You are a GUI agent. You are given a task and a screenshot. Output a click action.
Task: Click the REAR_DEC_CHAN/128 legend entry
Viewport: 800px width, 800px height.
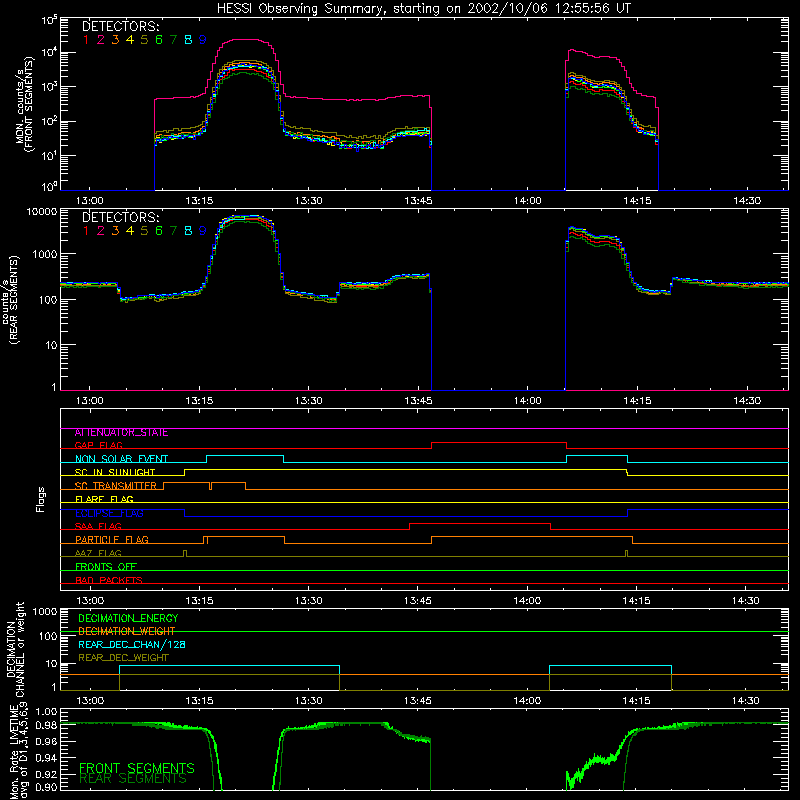pyautogui.click(x=132, y=645)
